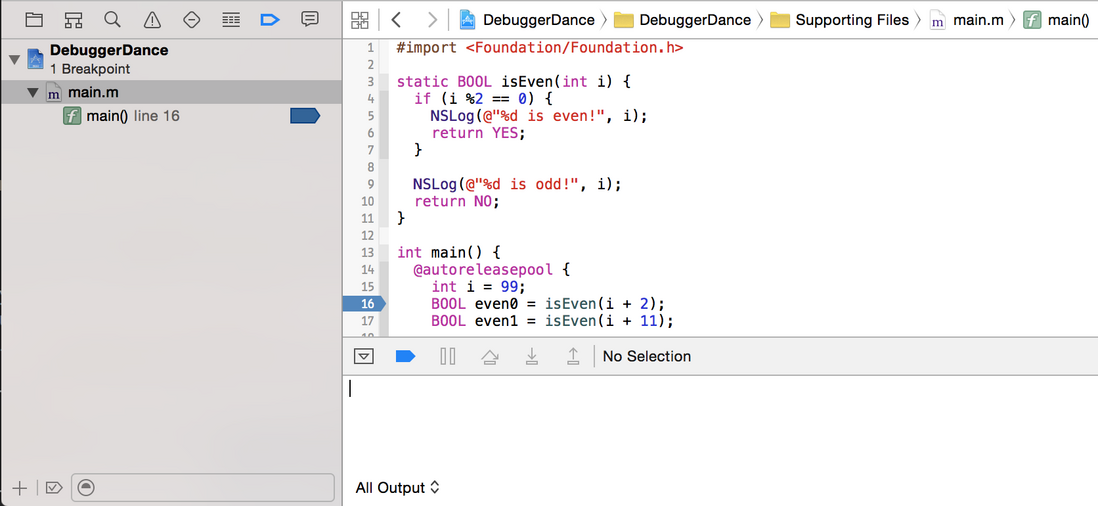Click the #import Foundation line of code

click(x=539, y=48)
